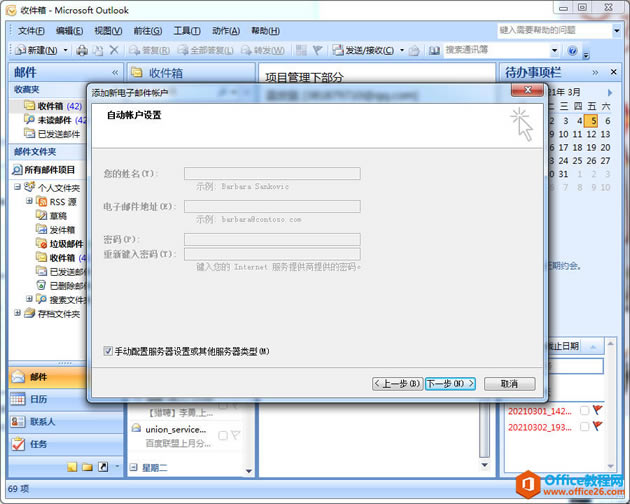This screenshot has height=504, width=630.
Task: Toggle checkbox for task 20210301_142
Action: point(584,410)
